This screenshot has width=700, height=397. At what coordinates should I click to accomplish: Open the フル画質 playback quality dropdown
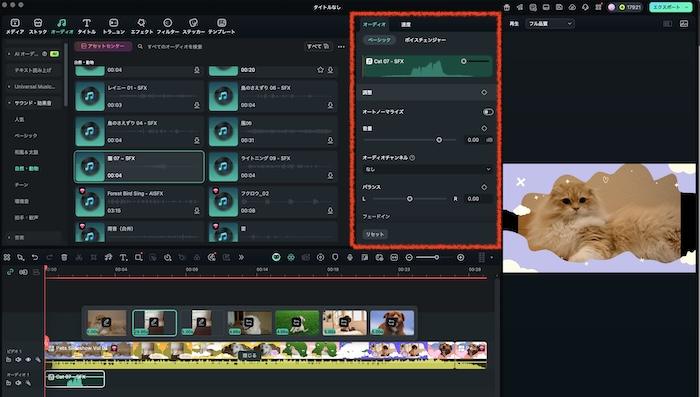pyautogui.click(x=550, y=24)
